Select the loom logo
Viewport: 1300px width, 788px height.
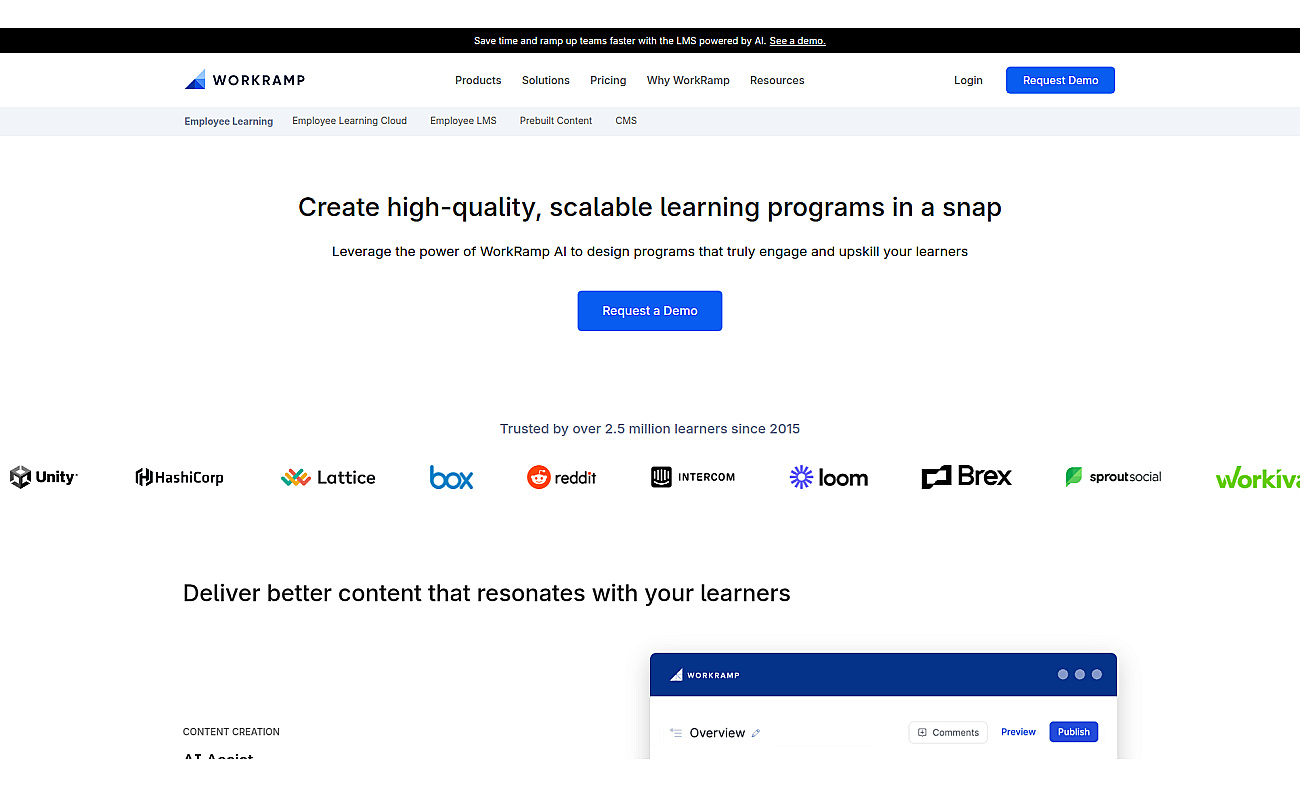click(x=828, y=477)
